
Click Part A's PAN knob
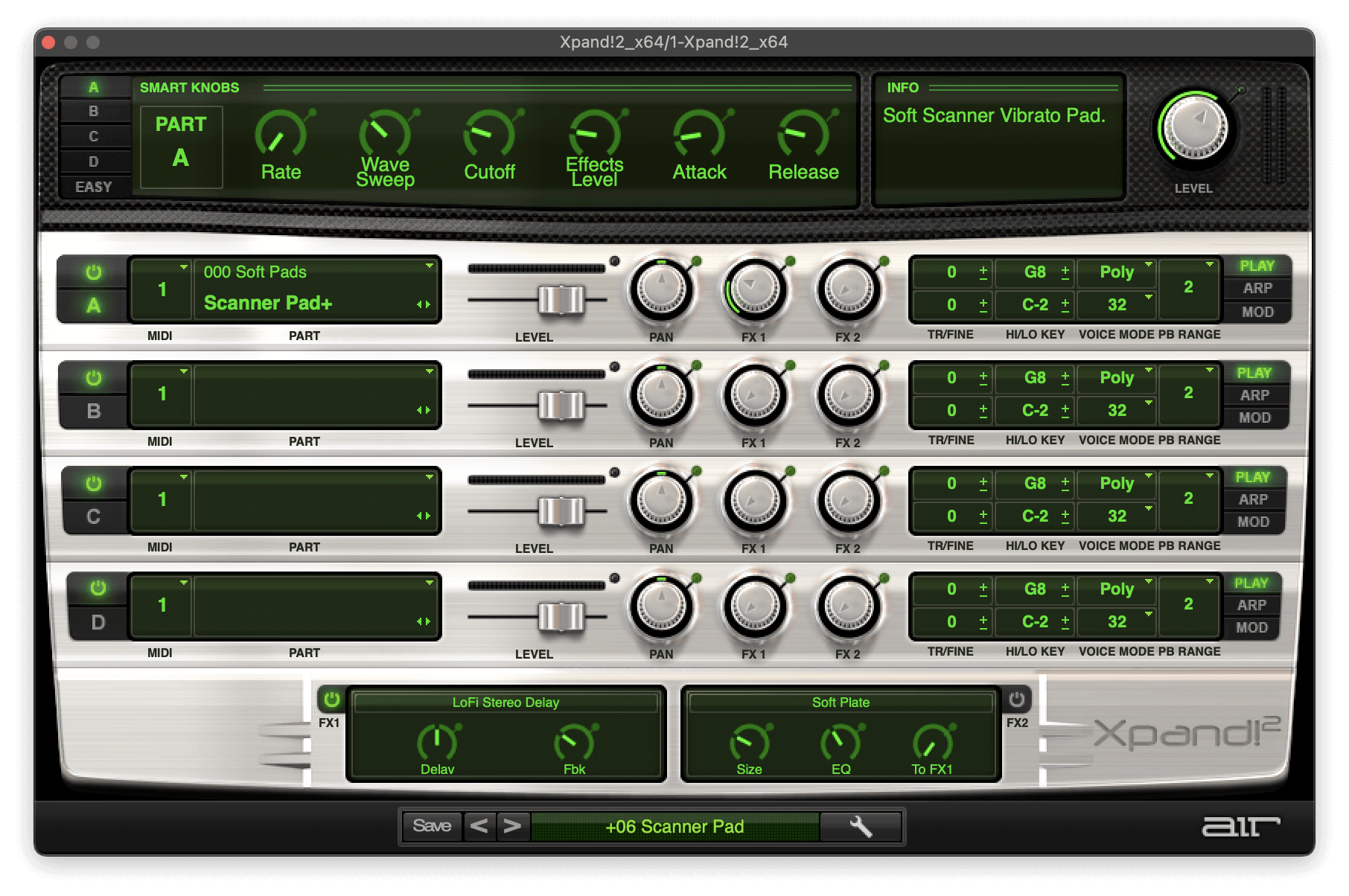click(x=661, y=290)
